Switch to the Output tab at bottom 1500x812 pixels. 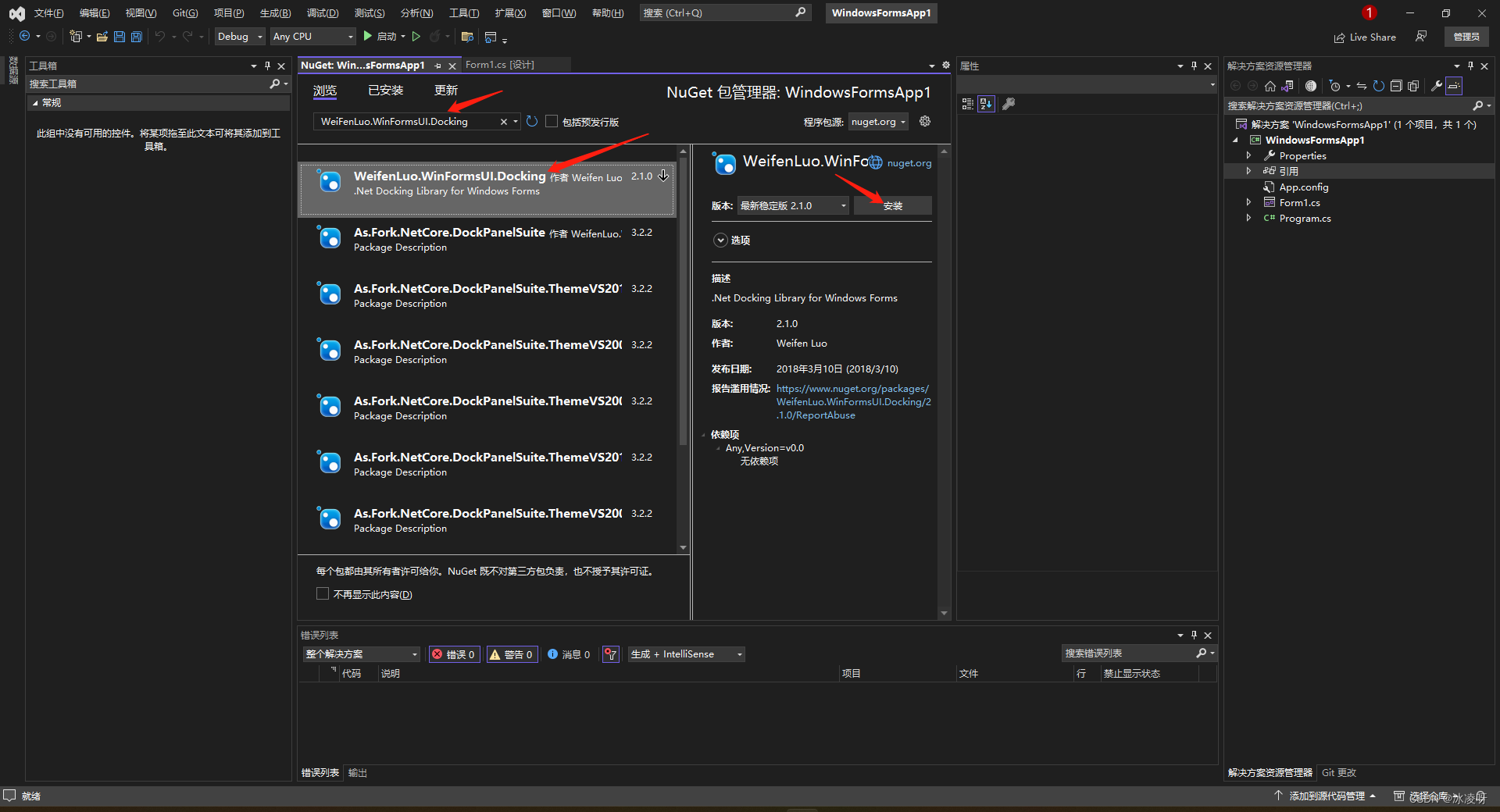click(358, 772)
